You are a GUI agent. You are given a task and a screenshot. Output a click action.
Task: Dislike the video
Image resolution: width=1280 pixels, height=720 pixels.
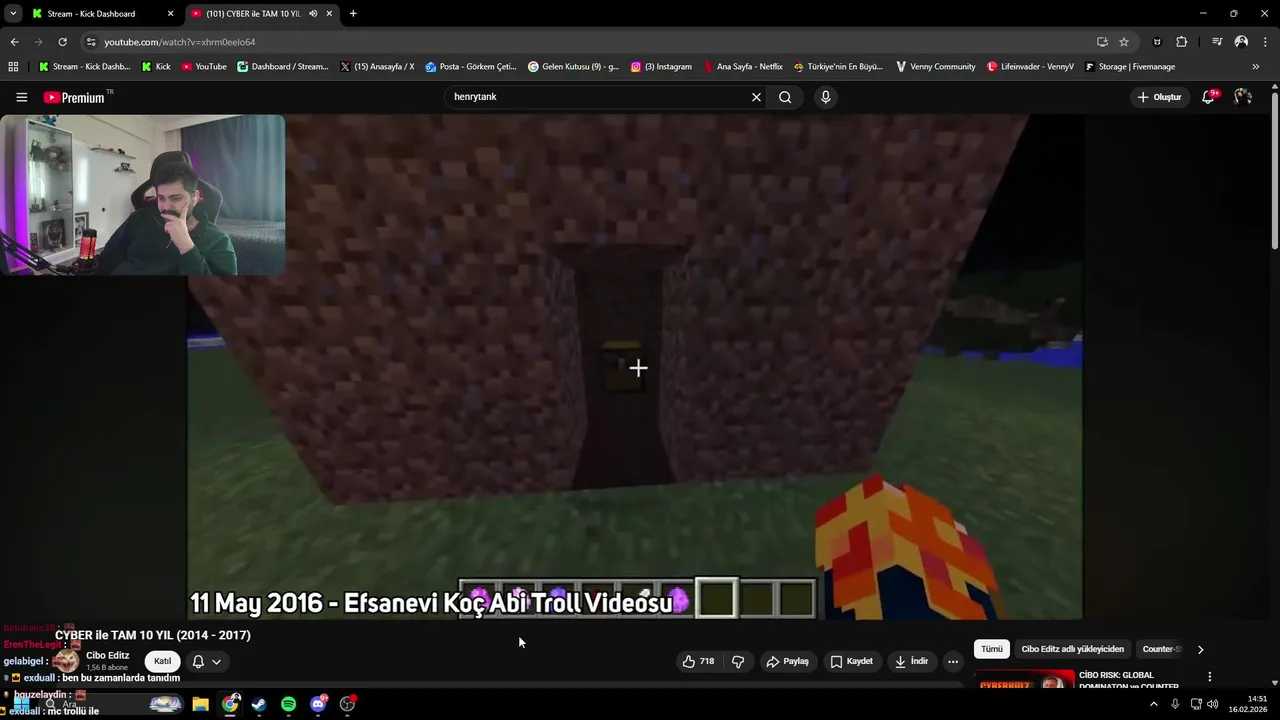[738, 661]
